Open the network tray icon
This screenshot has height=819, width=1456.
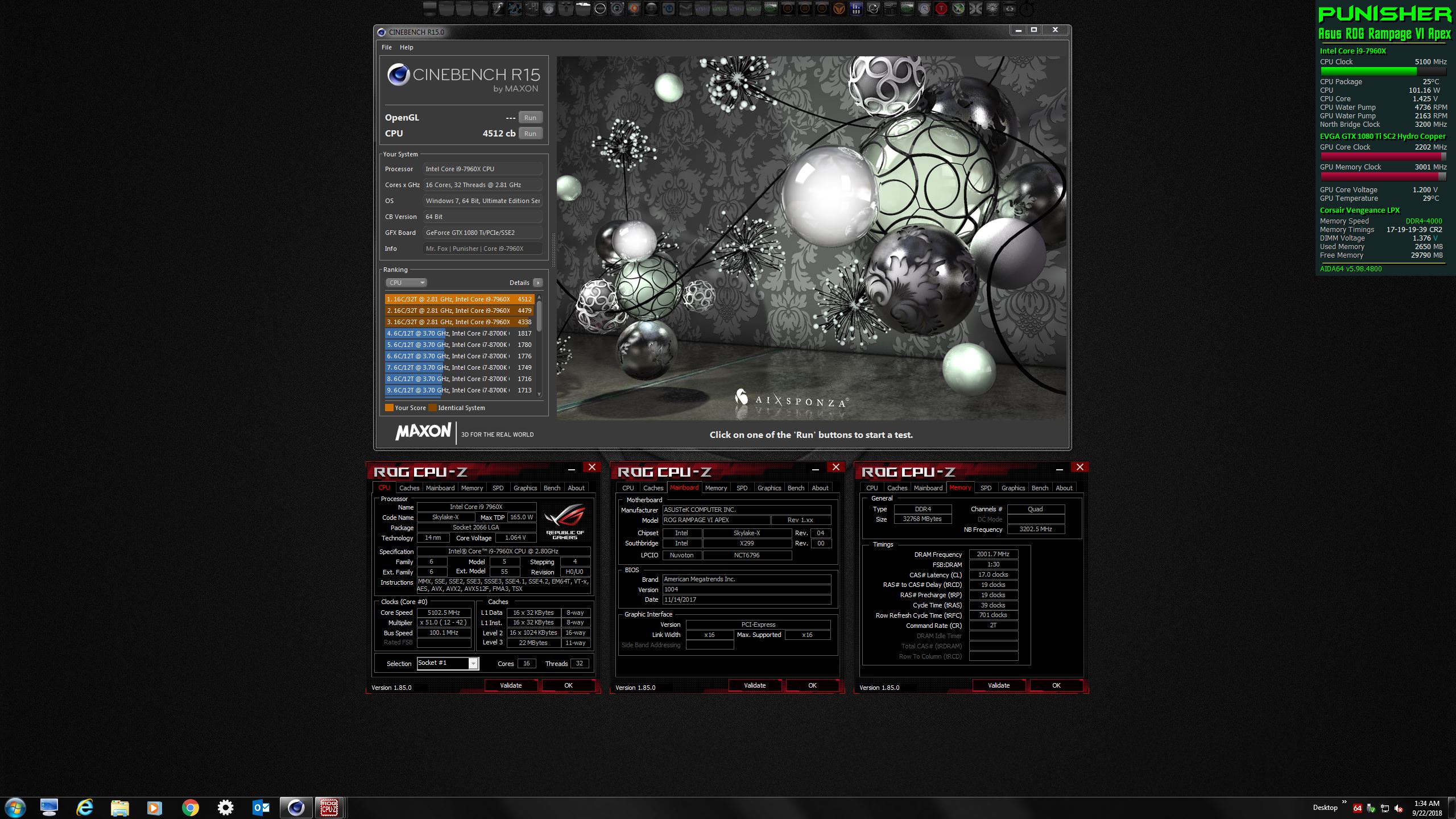pyautogui.click(x=1385, y=808)
